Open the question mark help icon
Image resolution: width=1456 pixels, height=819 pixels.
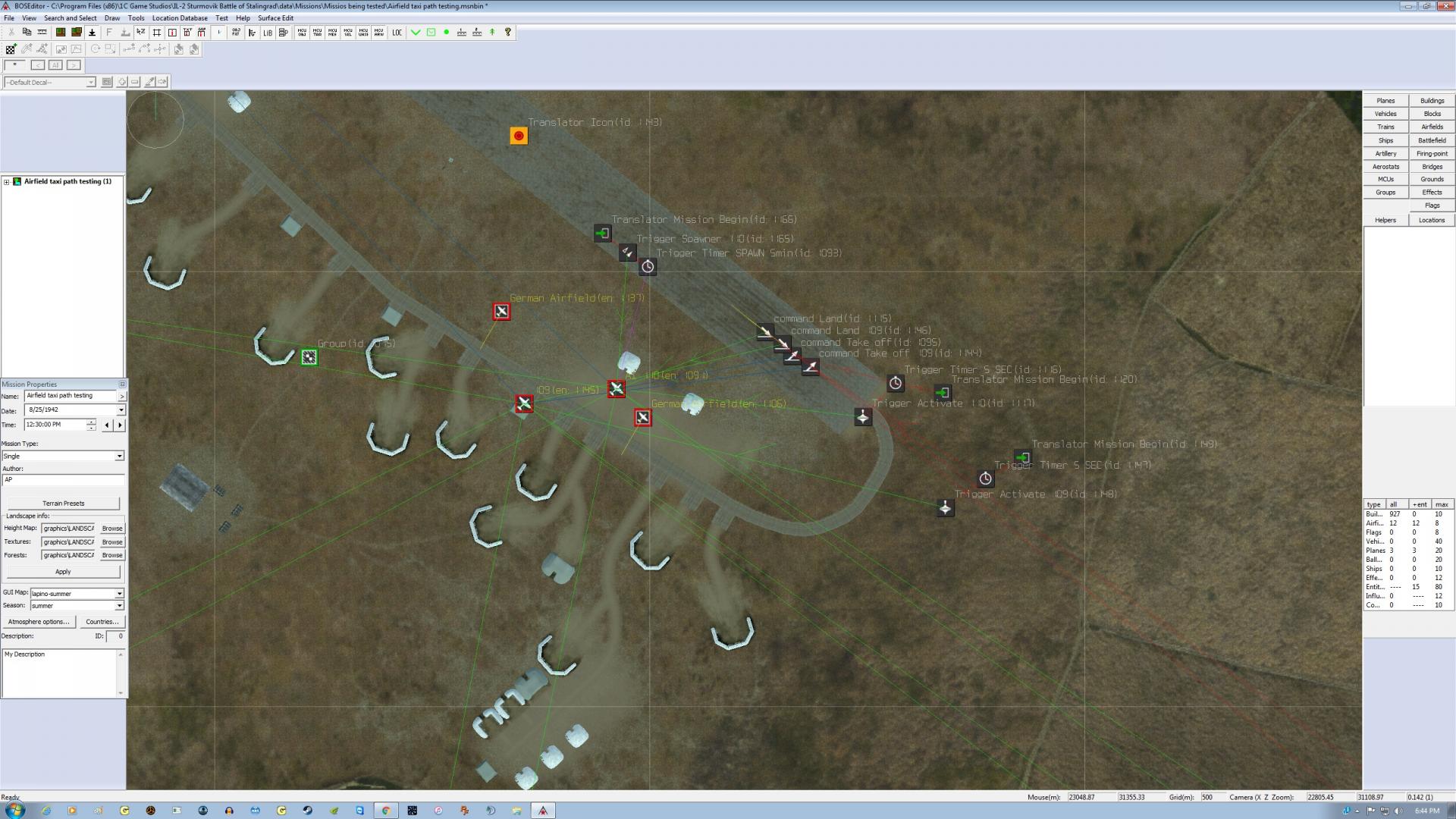point(507,33)
